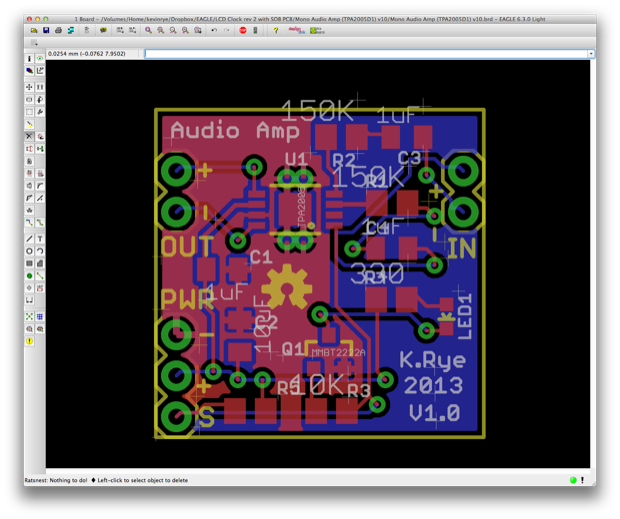The image size is (620, 519).
Task: Select the Delete X tool
Action: point(29,136)
